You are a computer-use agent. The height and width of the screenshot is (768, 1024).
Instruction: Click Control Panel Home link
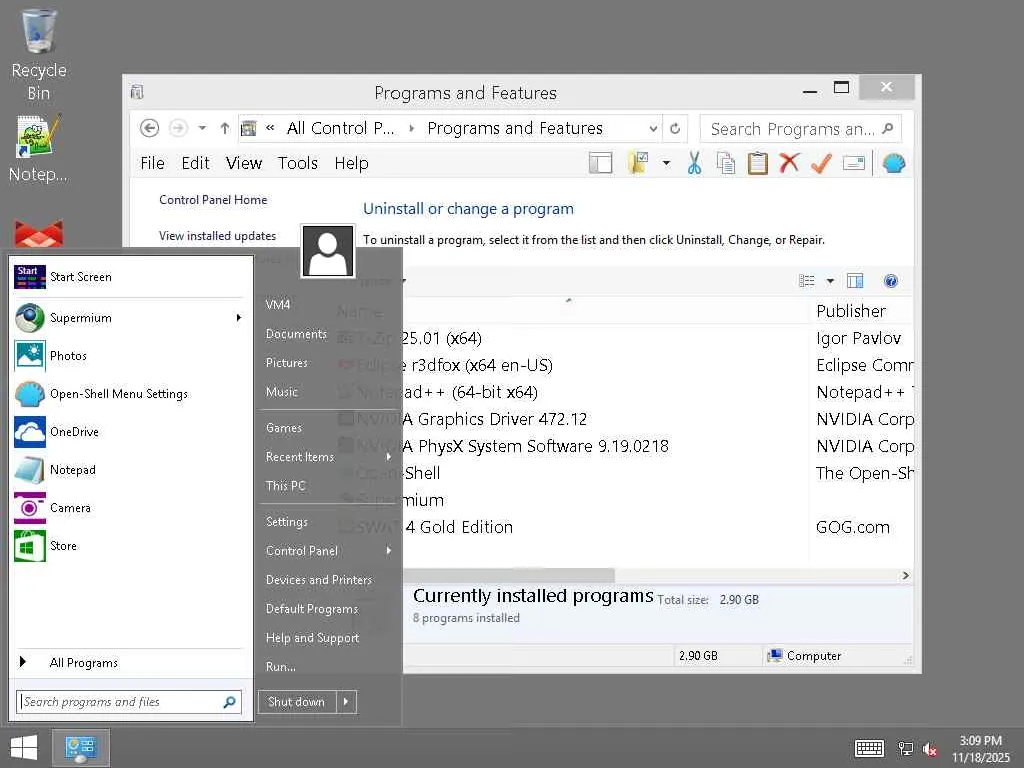[x=213, y=200]
